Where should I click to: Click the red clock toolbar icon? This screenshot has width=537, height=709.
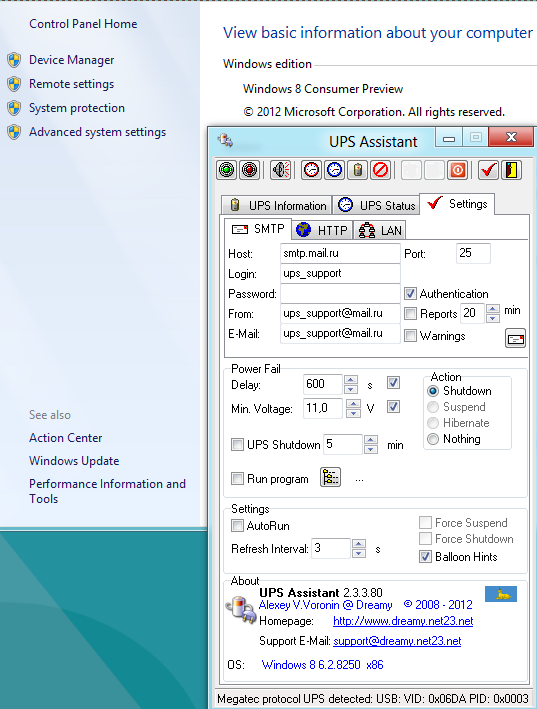click(311, 170)
